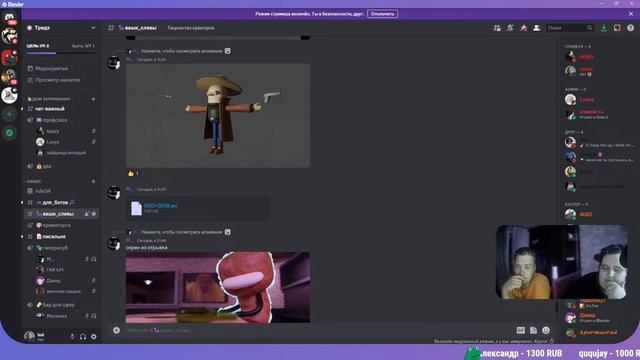Open user settings gear icon

coord(93,336)
